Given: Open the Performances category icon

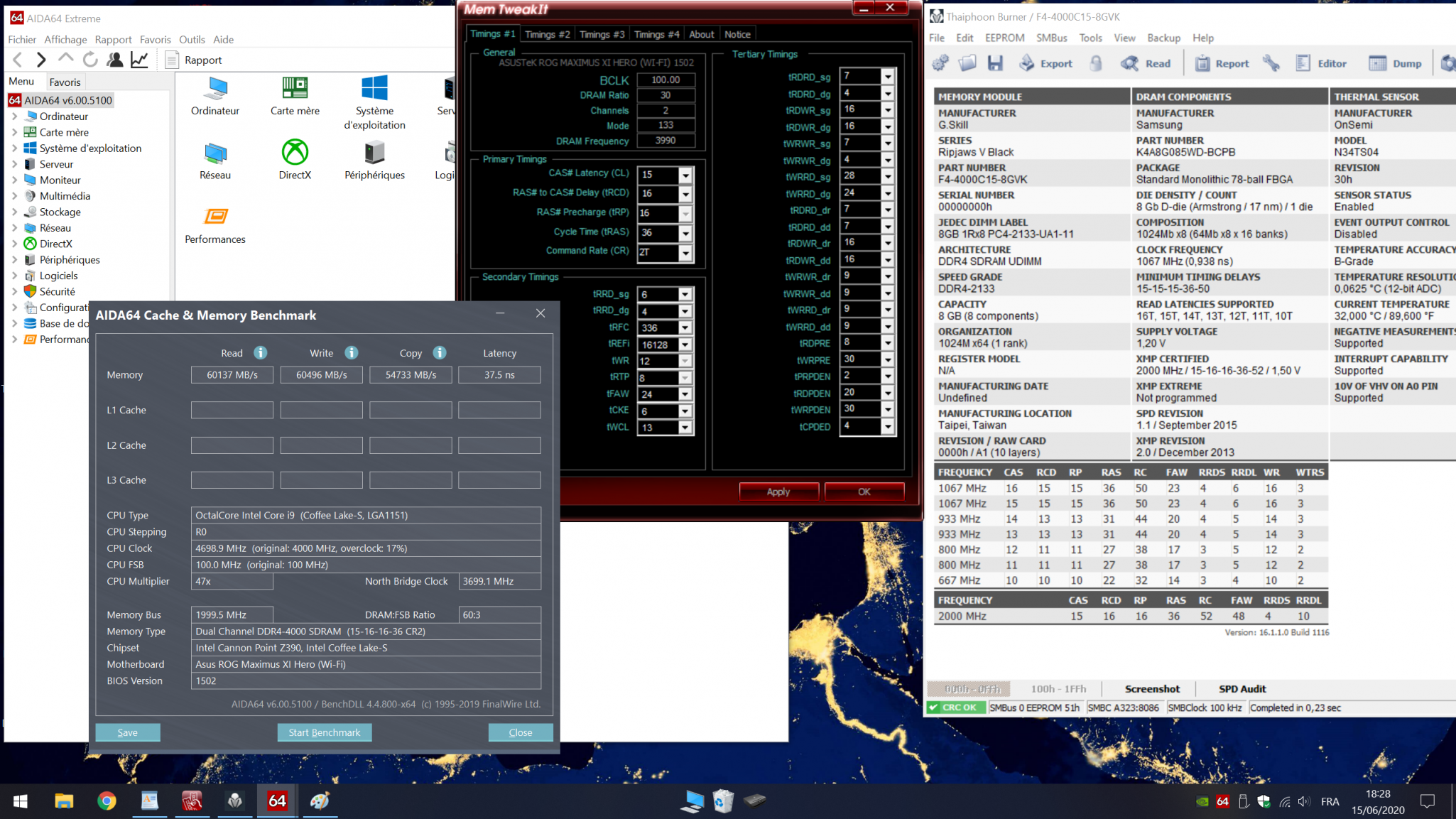Looking at the screenshot, I should click(x=215, y=224).
